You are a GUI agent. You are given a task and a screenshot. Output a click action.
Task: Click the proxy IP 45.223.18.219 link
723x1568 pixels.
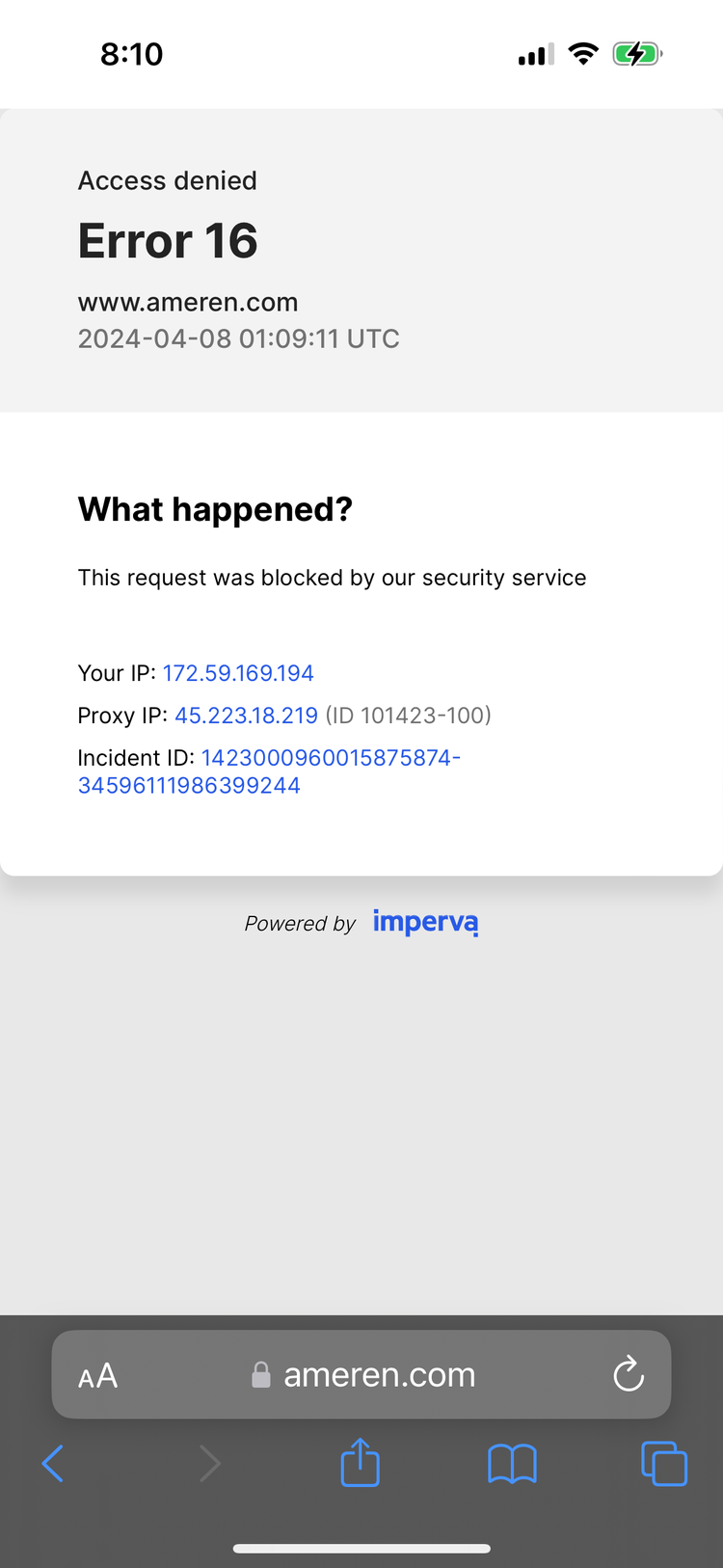[x=246, y=716]
